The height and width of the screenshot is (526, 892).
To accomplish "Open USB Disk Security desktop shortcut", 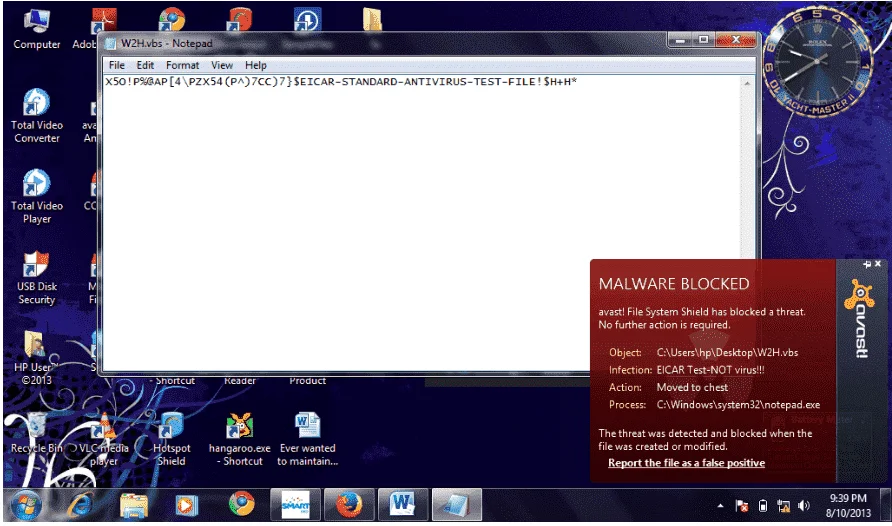I will click(x=36, y=278).
